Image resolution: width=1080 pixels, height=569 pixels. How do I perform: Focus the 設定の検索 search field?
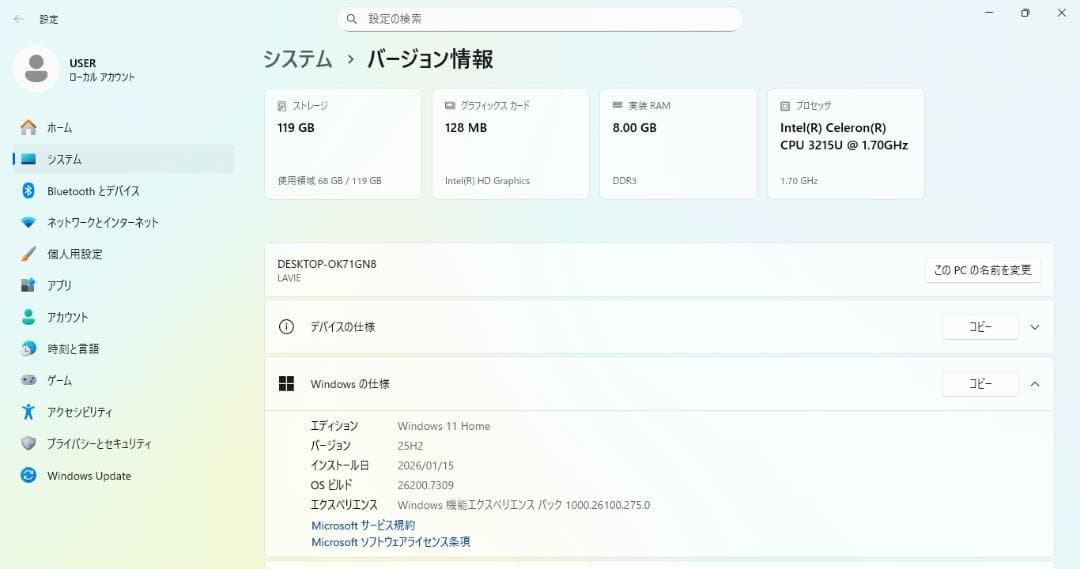[x=540, y=19]
